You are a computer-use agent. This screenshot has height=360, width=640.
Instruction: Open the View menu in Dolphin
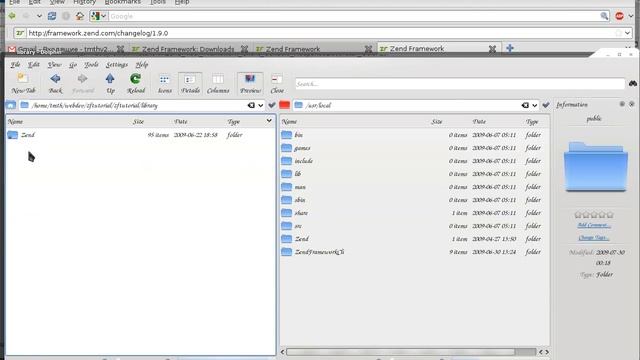click(x=54, y=64)
